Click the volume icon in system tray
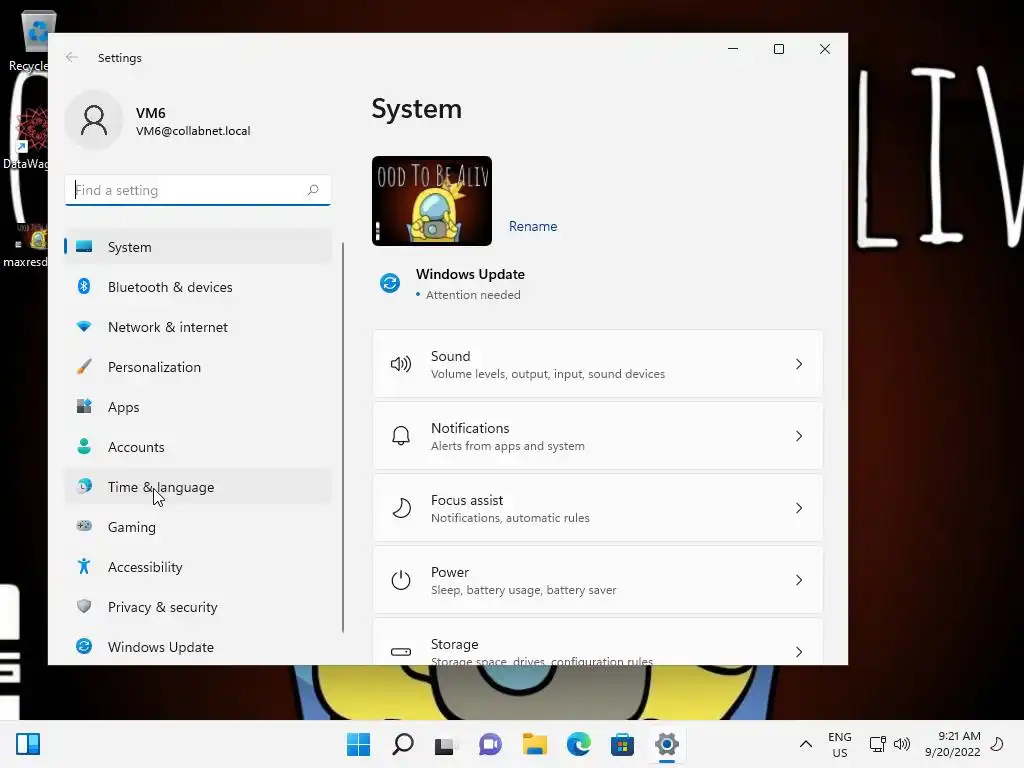This screenshot has height=768, width=1024. 902,744
